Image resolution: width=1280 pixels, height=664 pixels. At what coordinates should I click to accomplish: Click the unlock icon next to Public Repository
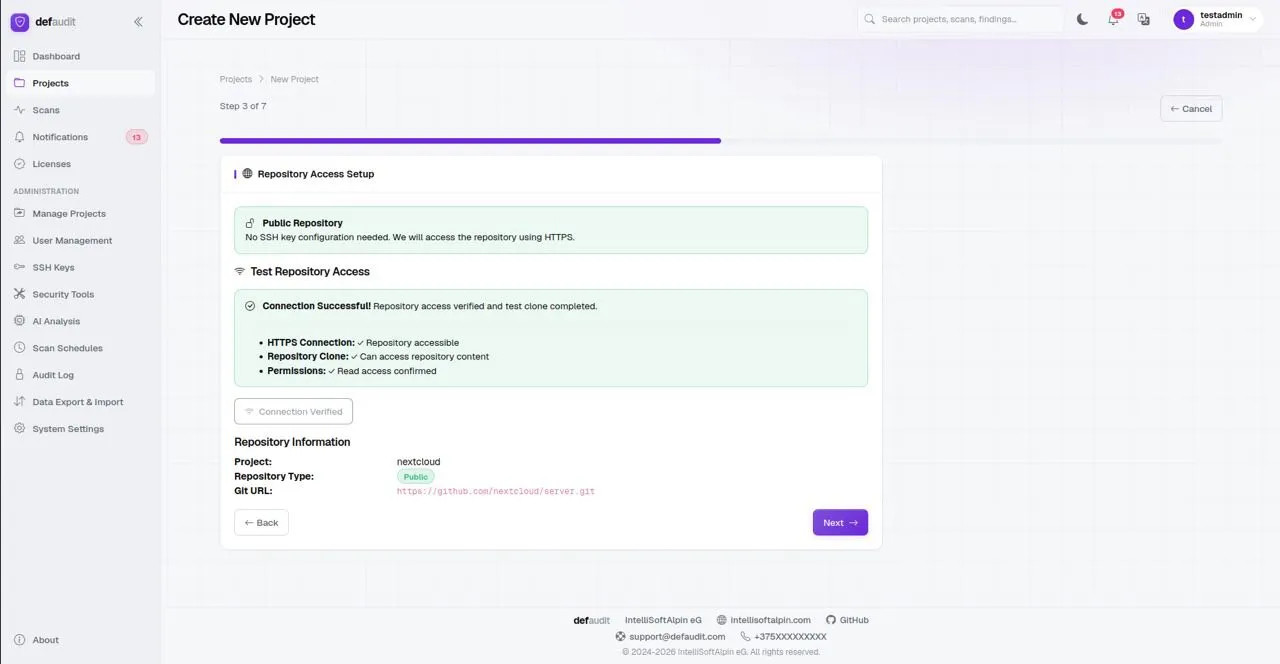[x=250, y=223]
